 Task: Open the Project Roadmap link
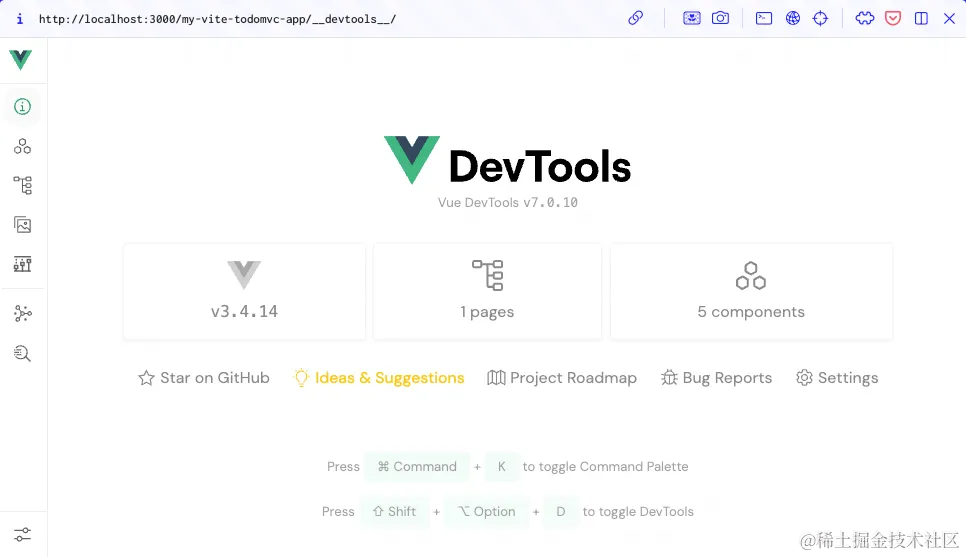[562, 378]
